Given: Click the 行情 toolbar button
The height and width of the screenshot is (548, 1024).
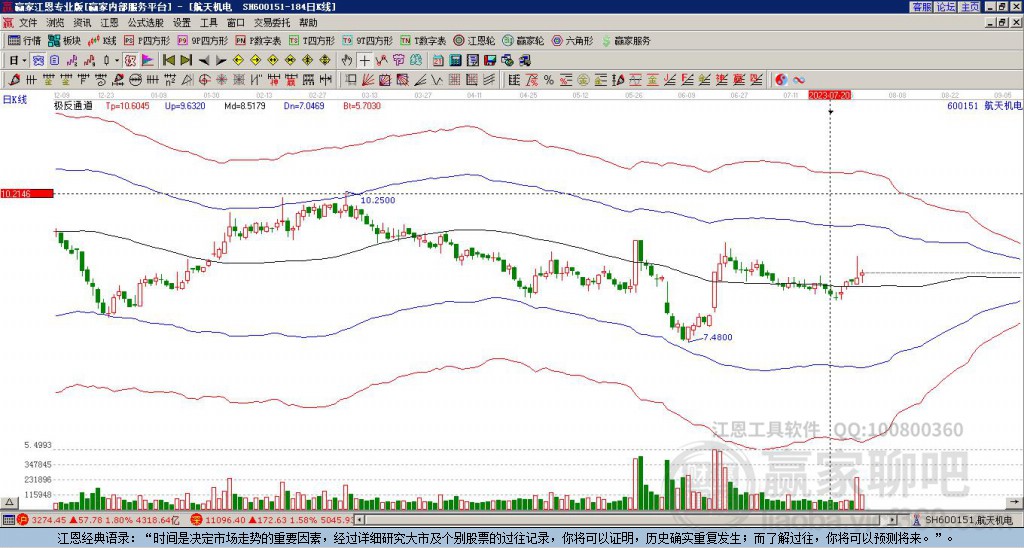Looking at the screenshot, I should pos(25,40).
